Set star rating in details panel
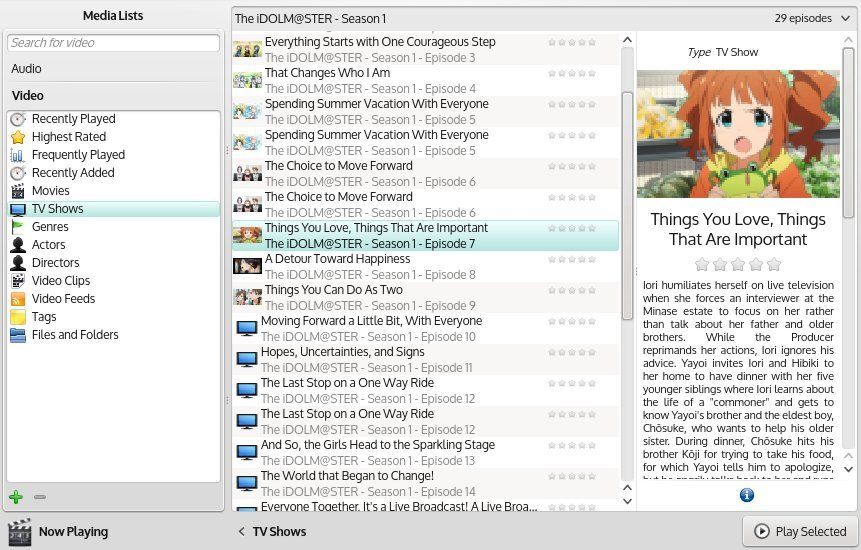The image size is (861, 550). [x=737, y=265]
